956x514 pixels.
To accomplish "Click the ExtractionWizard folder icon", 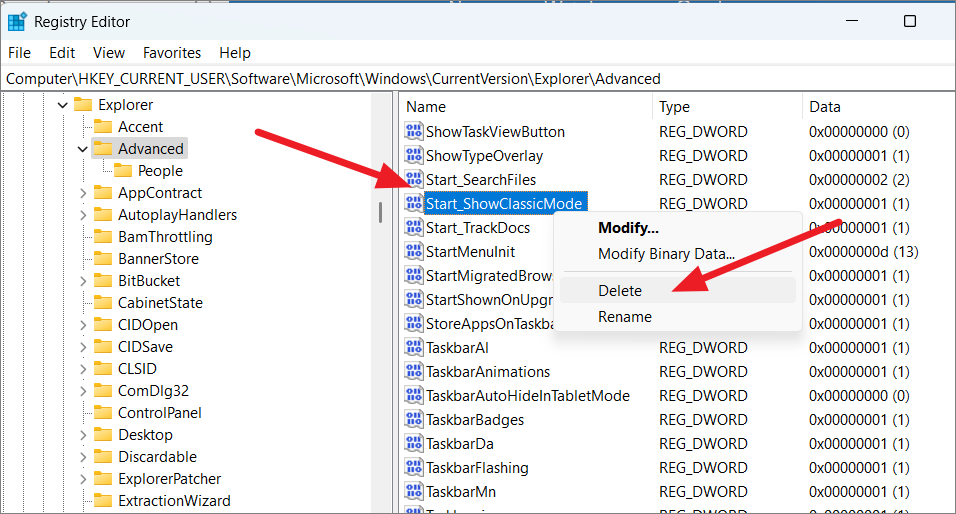I will click(x=103, y=501).
